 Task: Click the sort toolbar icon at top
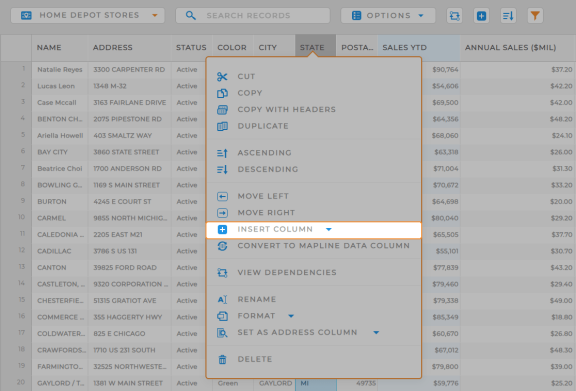(508, 16)
